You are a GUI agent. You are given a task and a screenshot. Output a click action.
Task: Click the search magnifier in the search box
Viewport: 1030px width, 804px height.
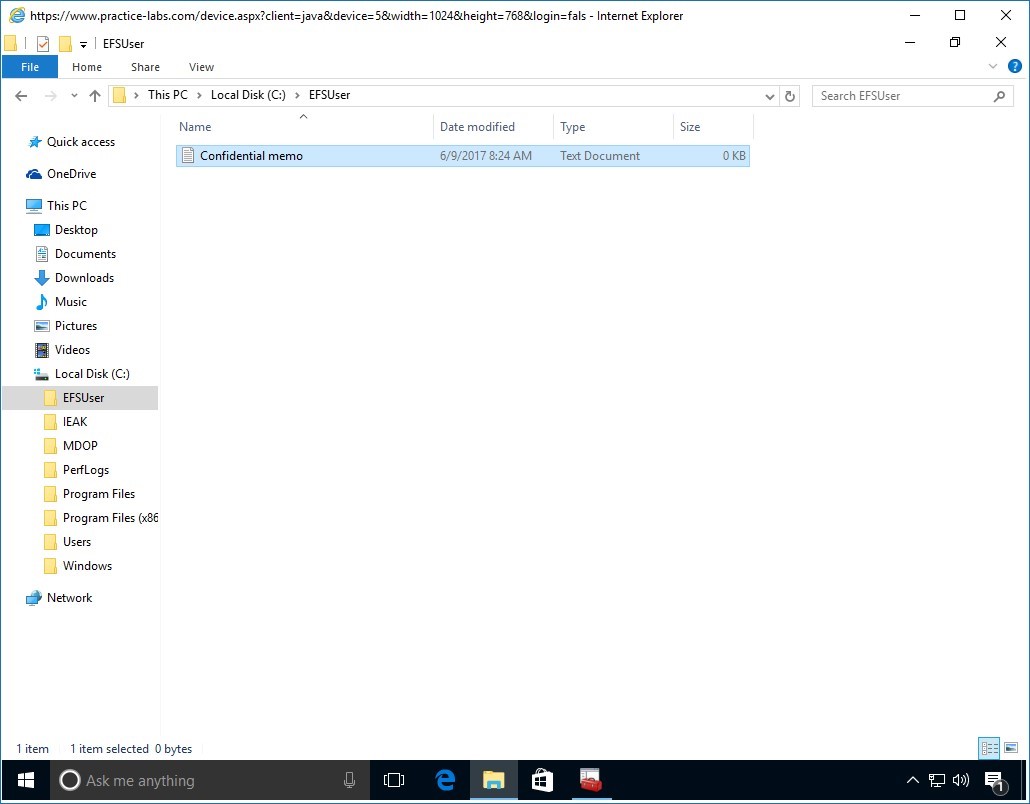999,95
